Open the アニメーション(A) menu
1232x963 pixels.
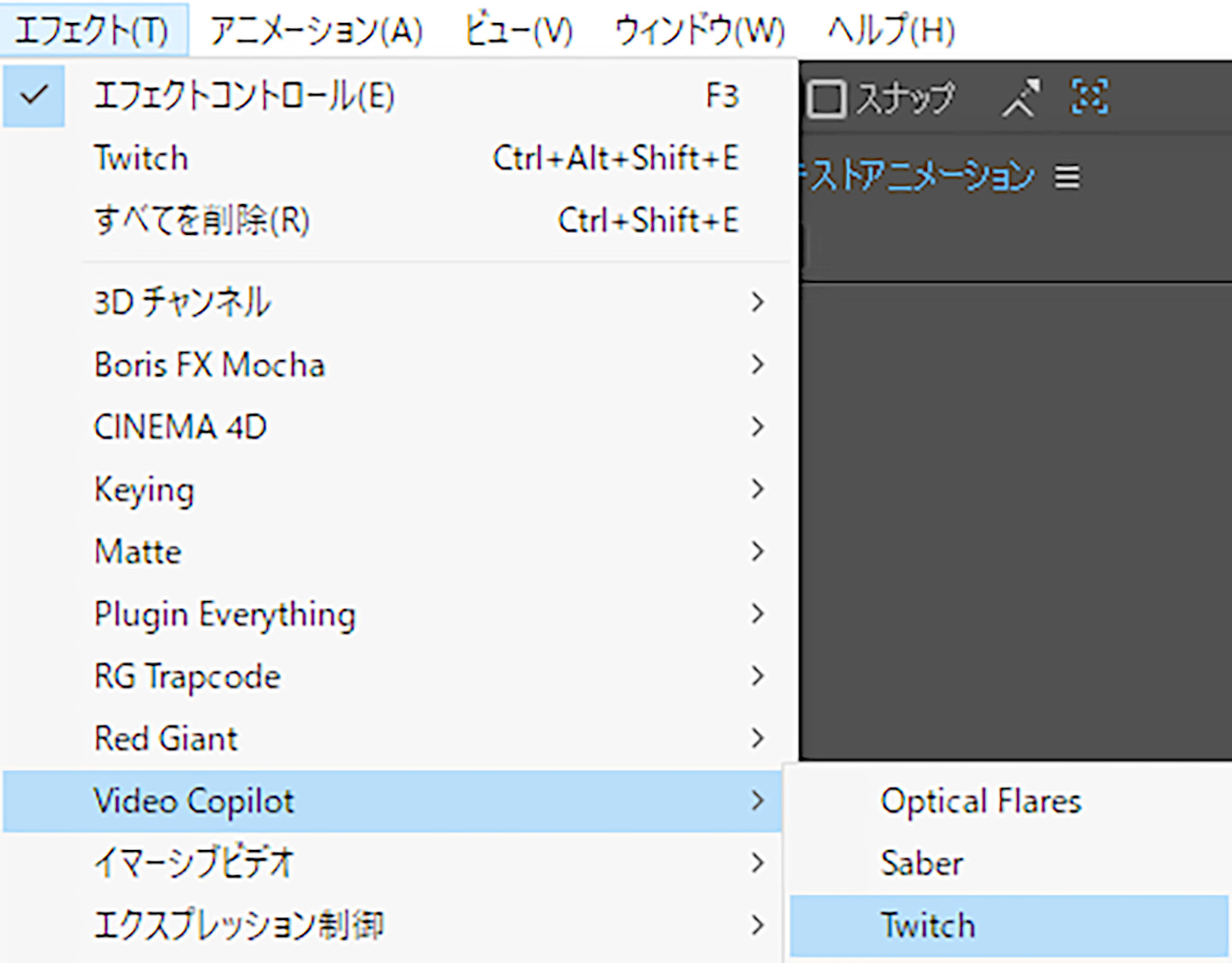(316, 30)
